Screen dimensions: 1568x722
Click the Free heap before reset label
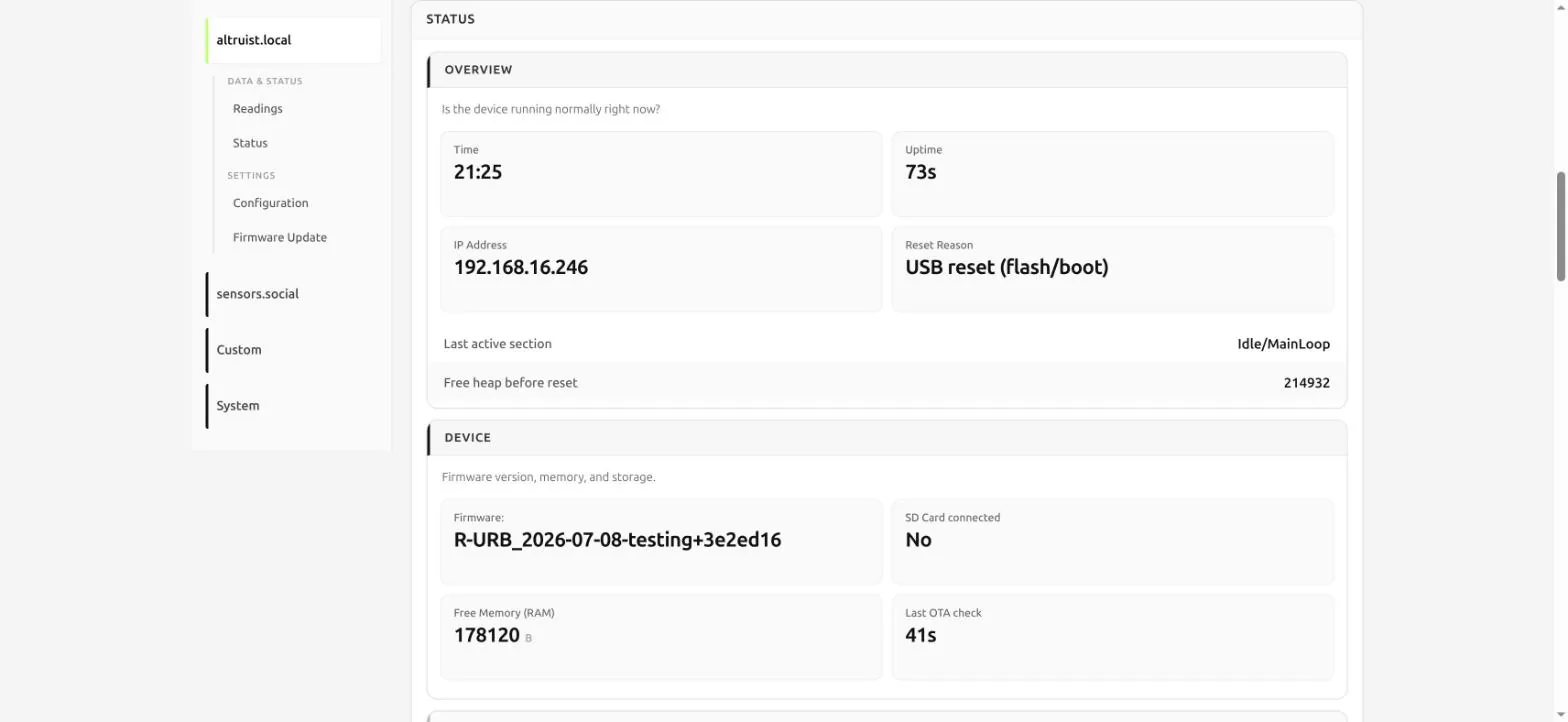(x=510, y=383)
